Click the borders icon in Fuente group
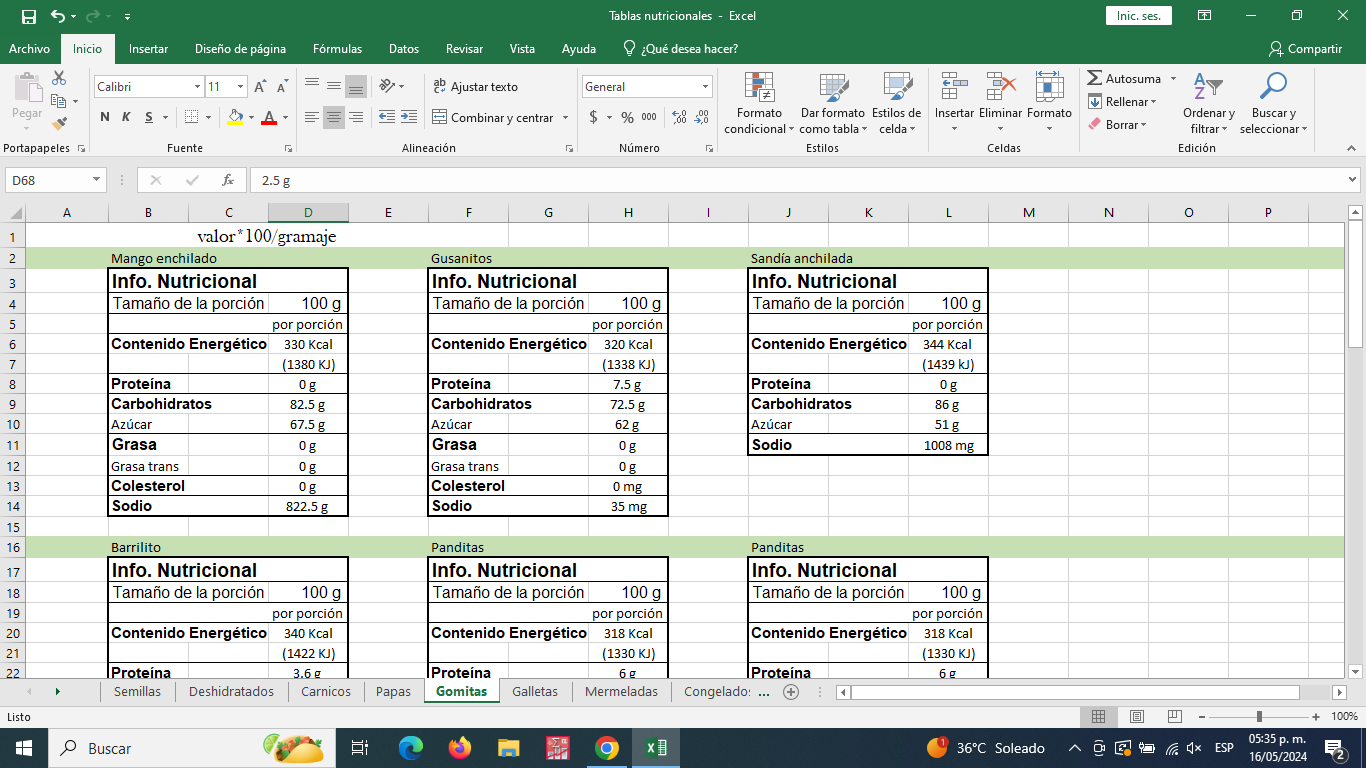The height and width of the screenshot is (768, 1366). point(192,117)
